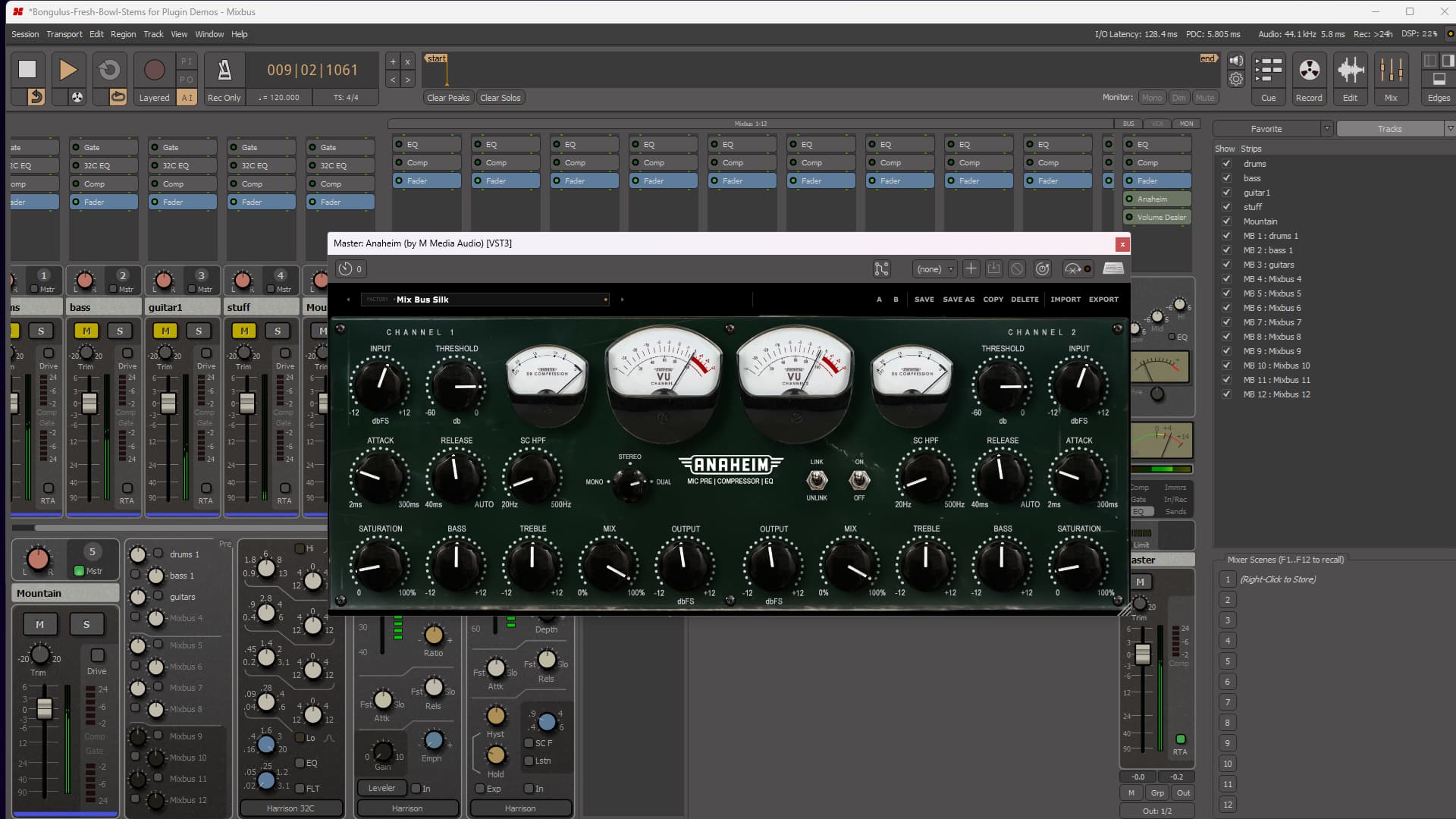Open the Track menu
The width and height of the screenshot is (1456, 819).
(x=153, y=34)
